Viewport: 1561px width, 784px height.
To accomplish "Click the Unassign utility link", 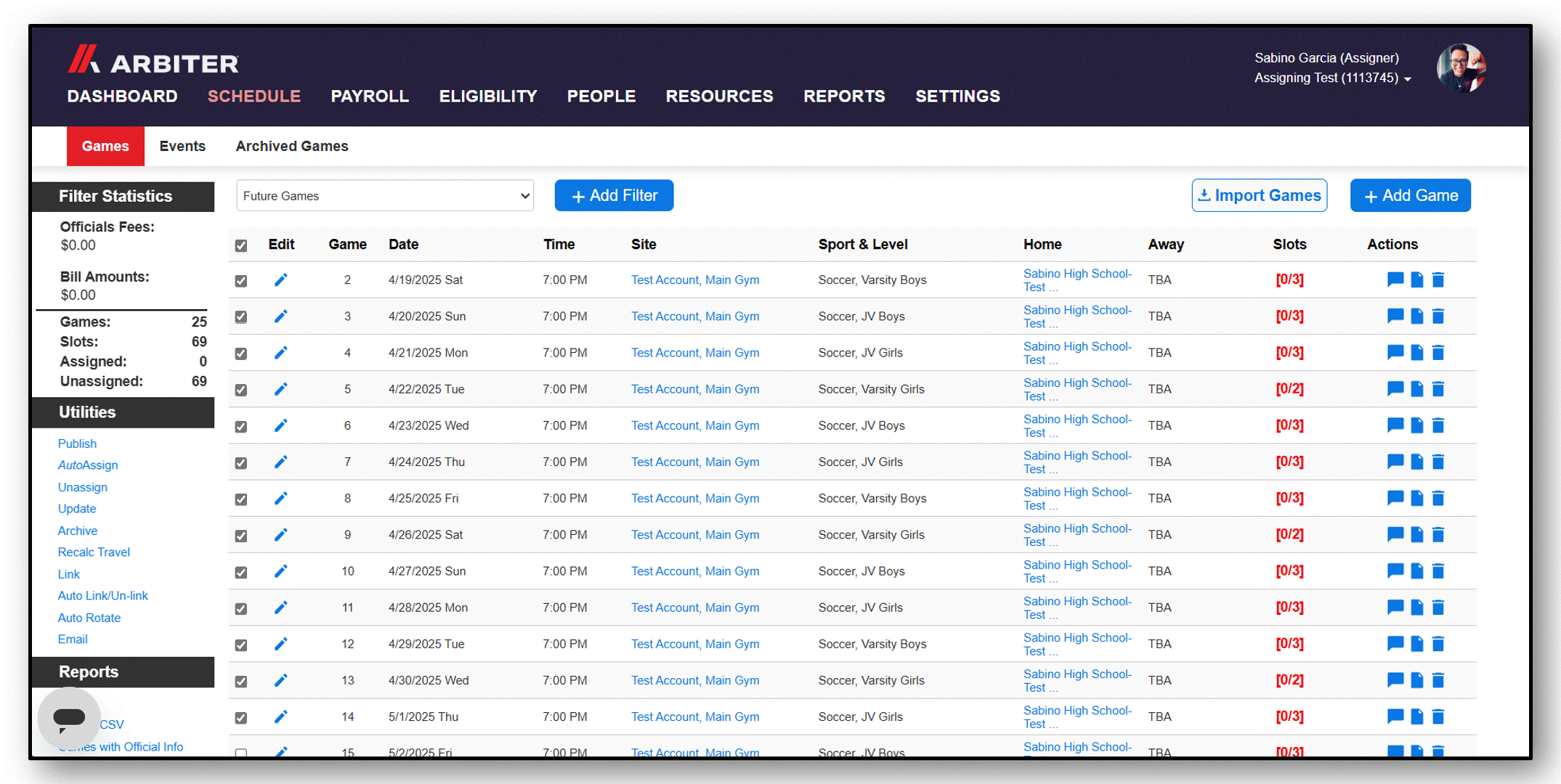I will [83, 487].
